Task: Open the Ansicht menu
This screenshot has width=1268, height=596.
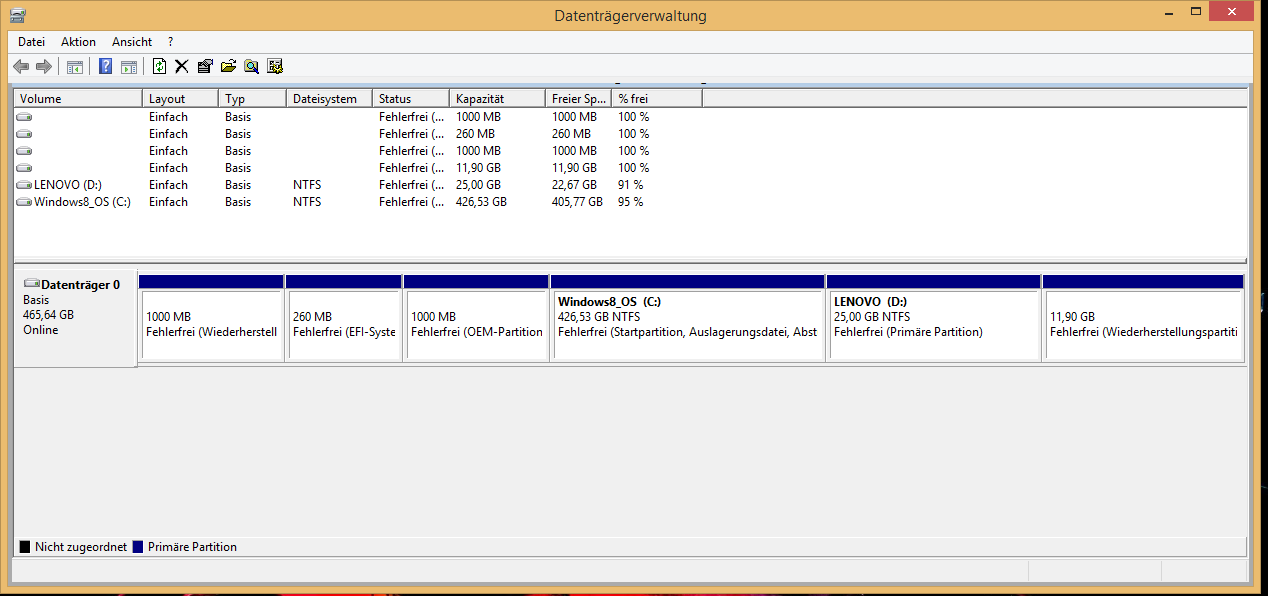Action: click(x=132, y=42)
